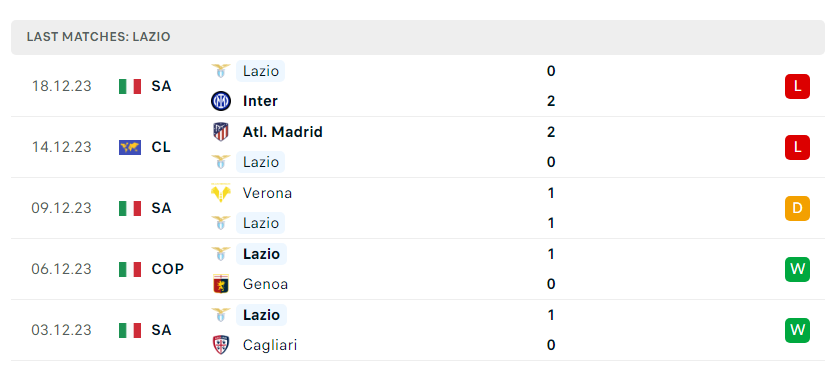Click the green W badge for Cagliari match

(797, 330)
